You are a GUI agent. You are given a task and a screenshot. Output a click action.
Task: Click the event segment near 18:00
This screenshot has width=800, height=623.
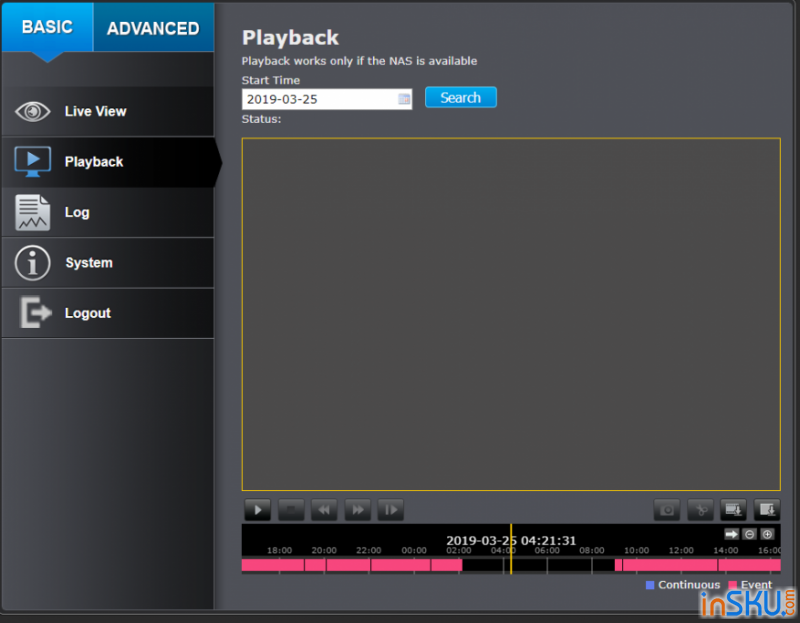tap(272, 565)
